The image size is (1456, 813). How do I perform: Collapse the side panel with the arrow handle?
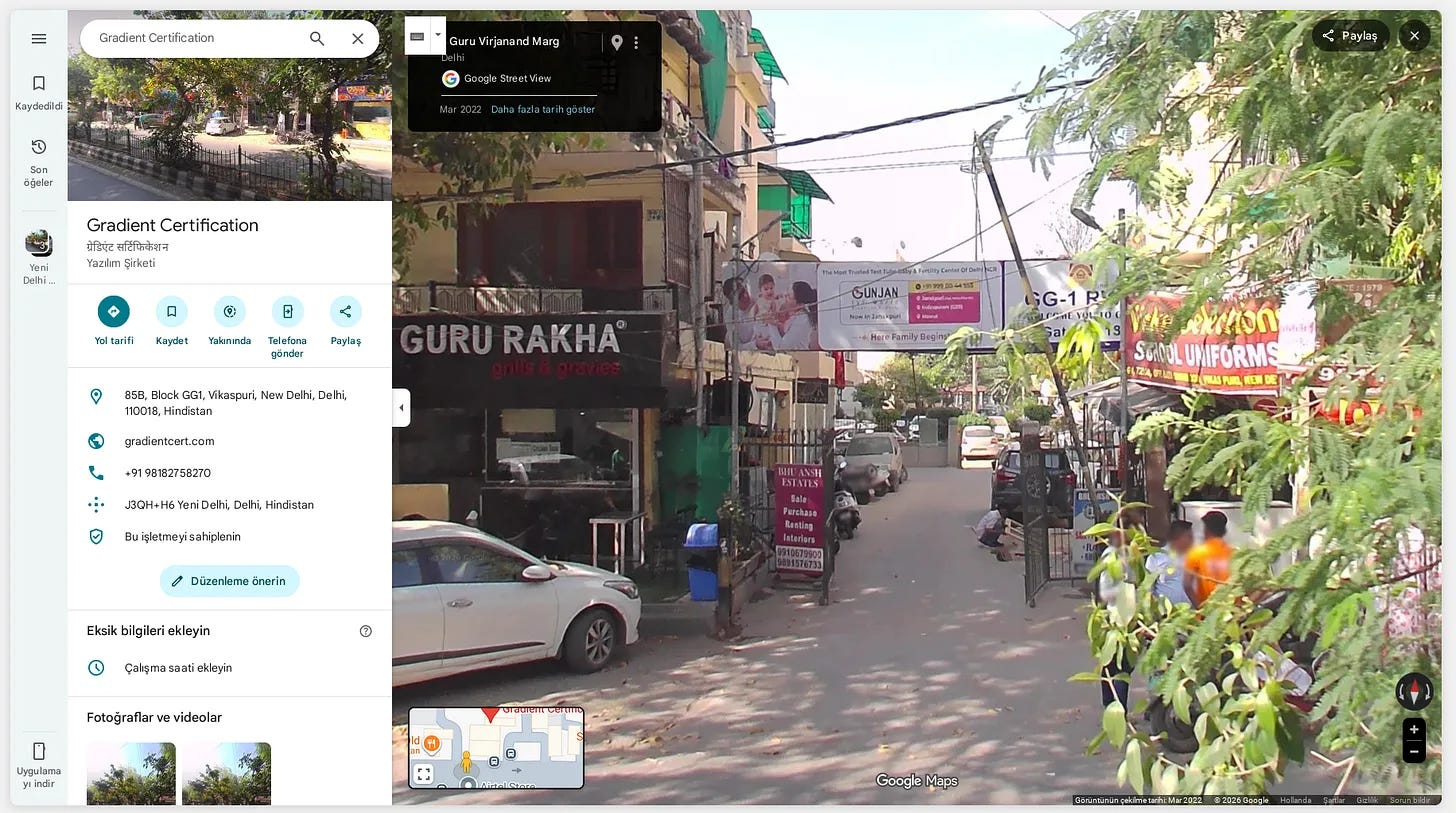coord(401,408)
